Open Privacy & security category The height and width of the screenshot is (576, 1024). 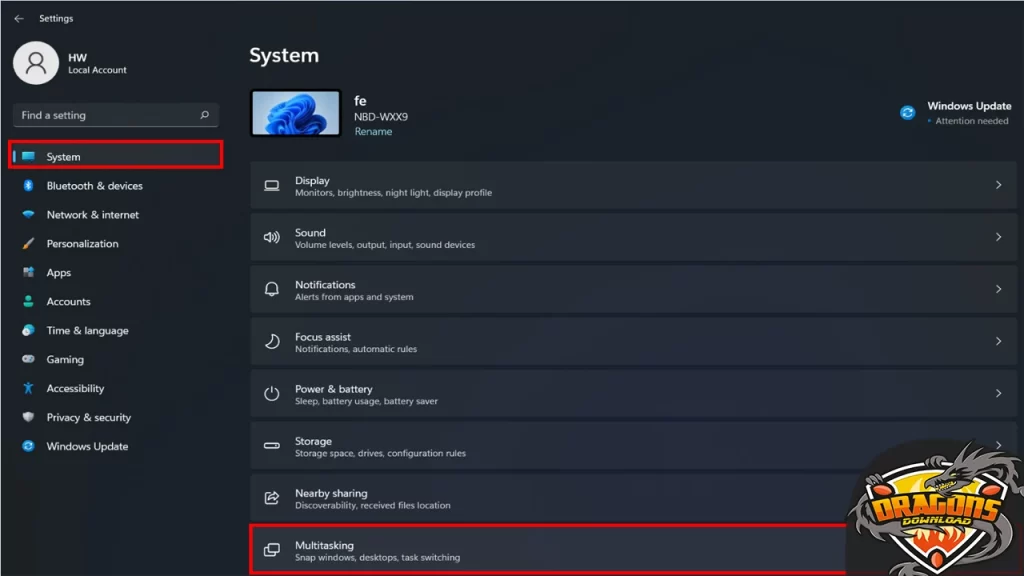tap(88, 418)
